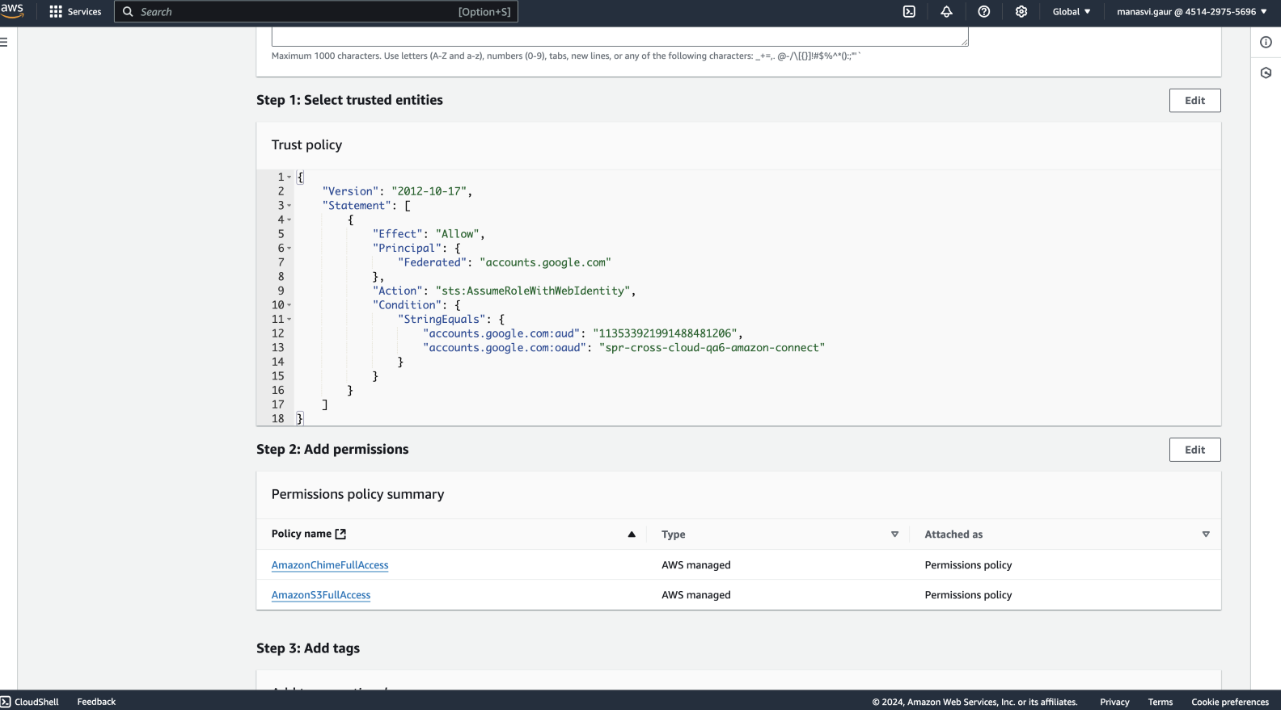
Task: Sort the Attached as column
Action: pos(1206,535)
